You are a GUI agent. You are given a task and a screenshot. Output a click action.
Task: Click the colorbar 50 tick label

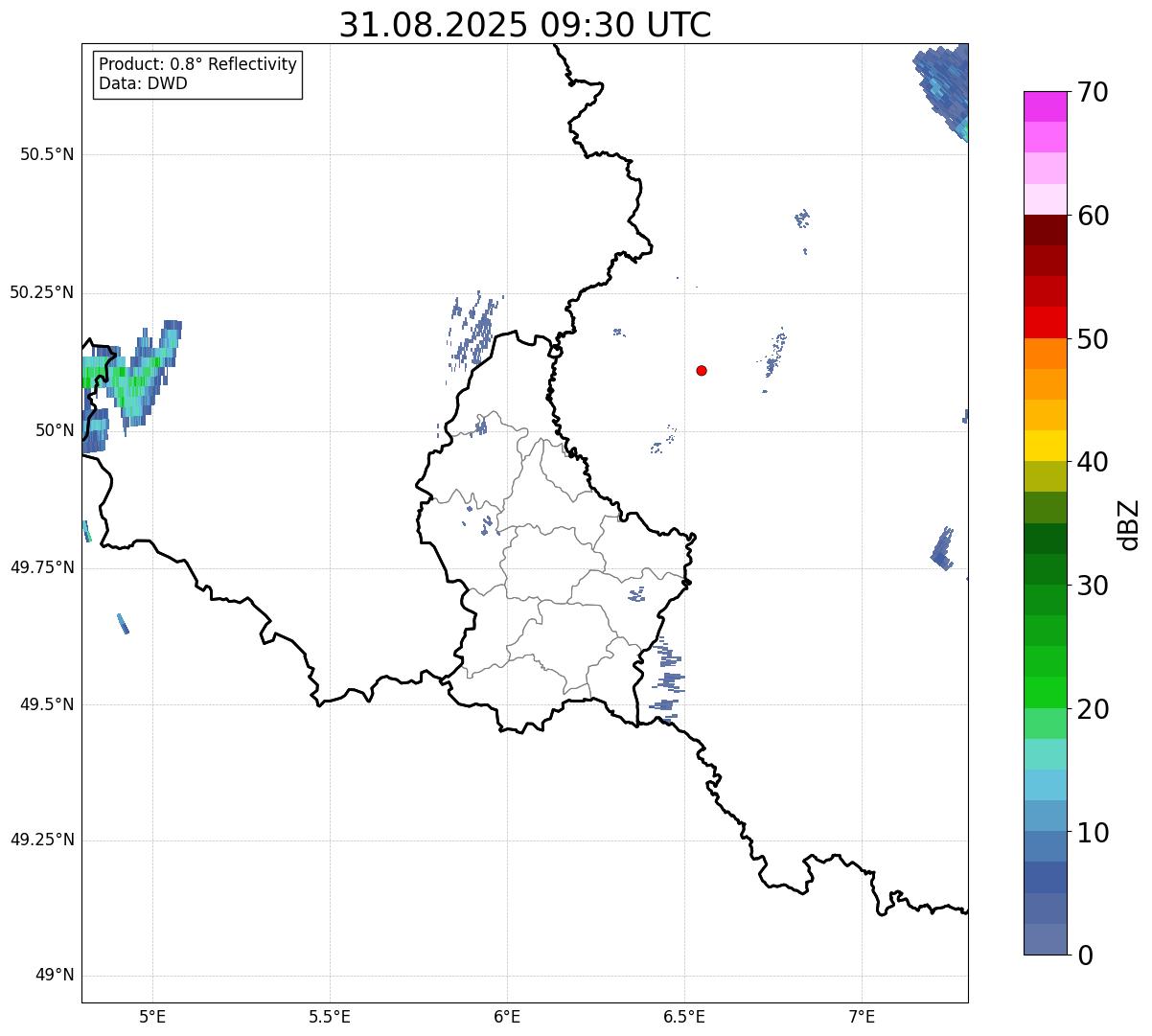coord(1092,339)
